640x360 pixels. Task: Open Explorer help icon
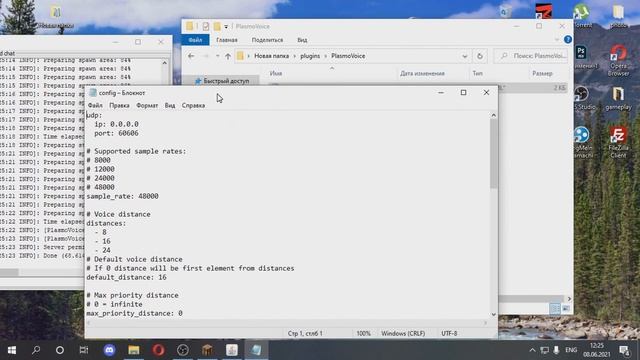pyautogui.click(x=568, y=40)
